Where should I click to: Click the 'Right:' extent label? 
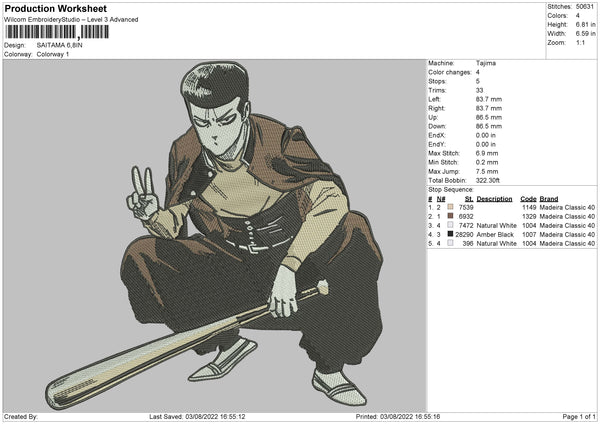[x=436, y=108]
